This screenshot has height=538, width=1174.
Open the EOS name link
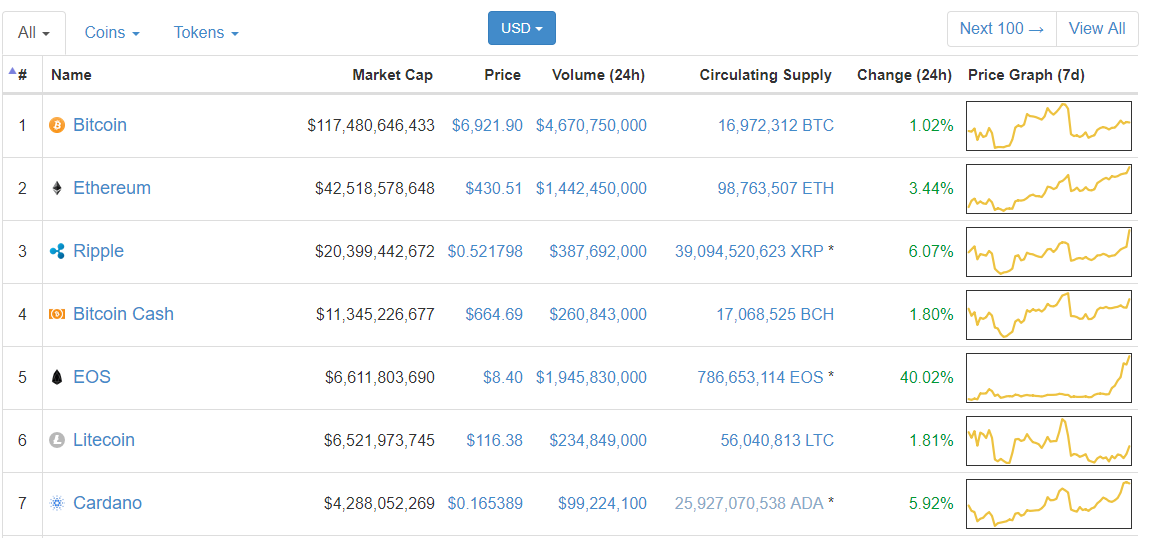[x=91, y=376]
